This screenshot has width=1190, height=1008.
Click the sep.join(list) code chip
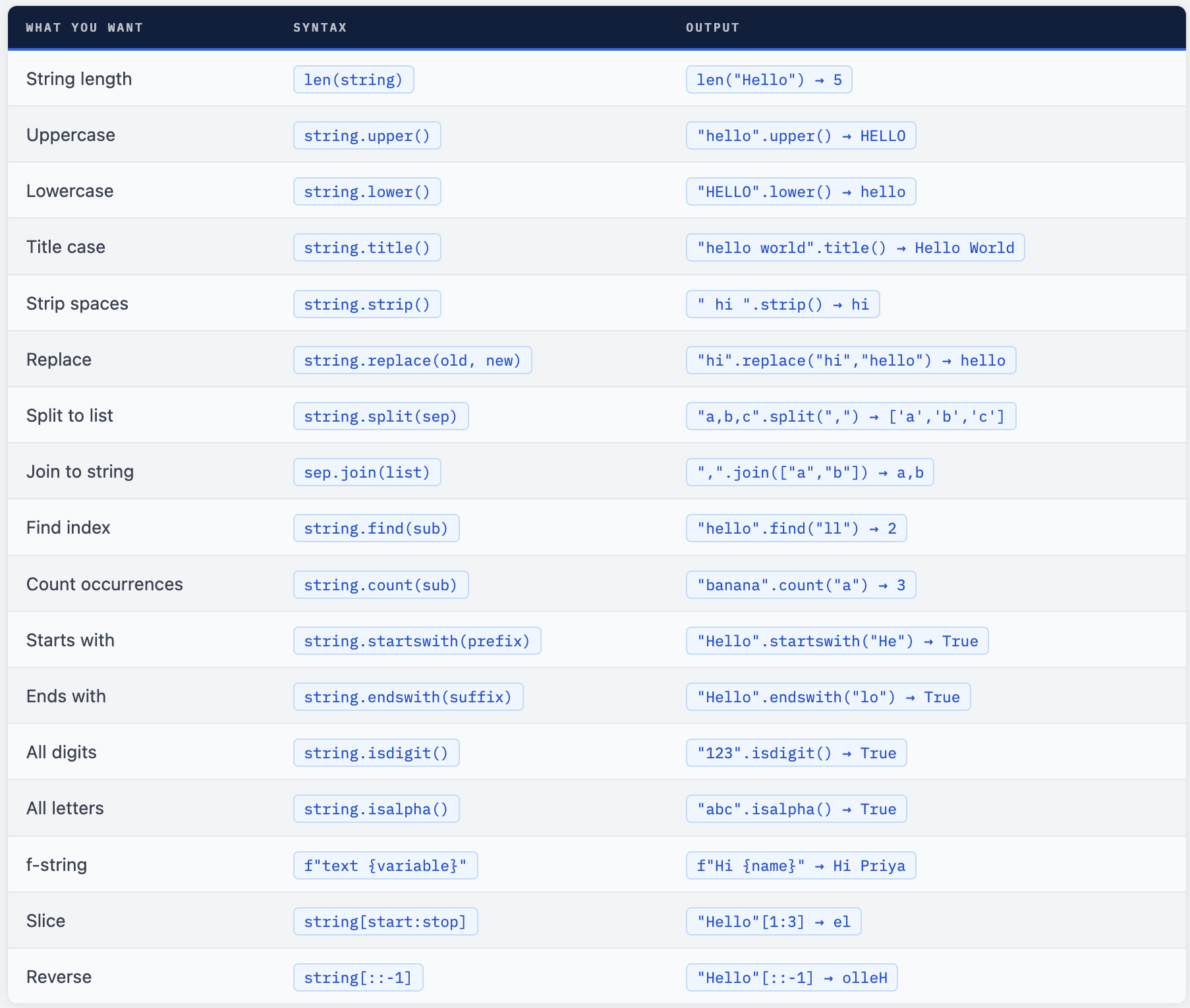click(x=367, y=472)
